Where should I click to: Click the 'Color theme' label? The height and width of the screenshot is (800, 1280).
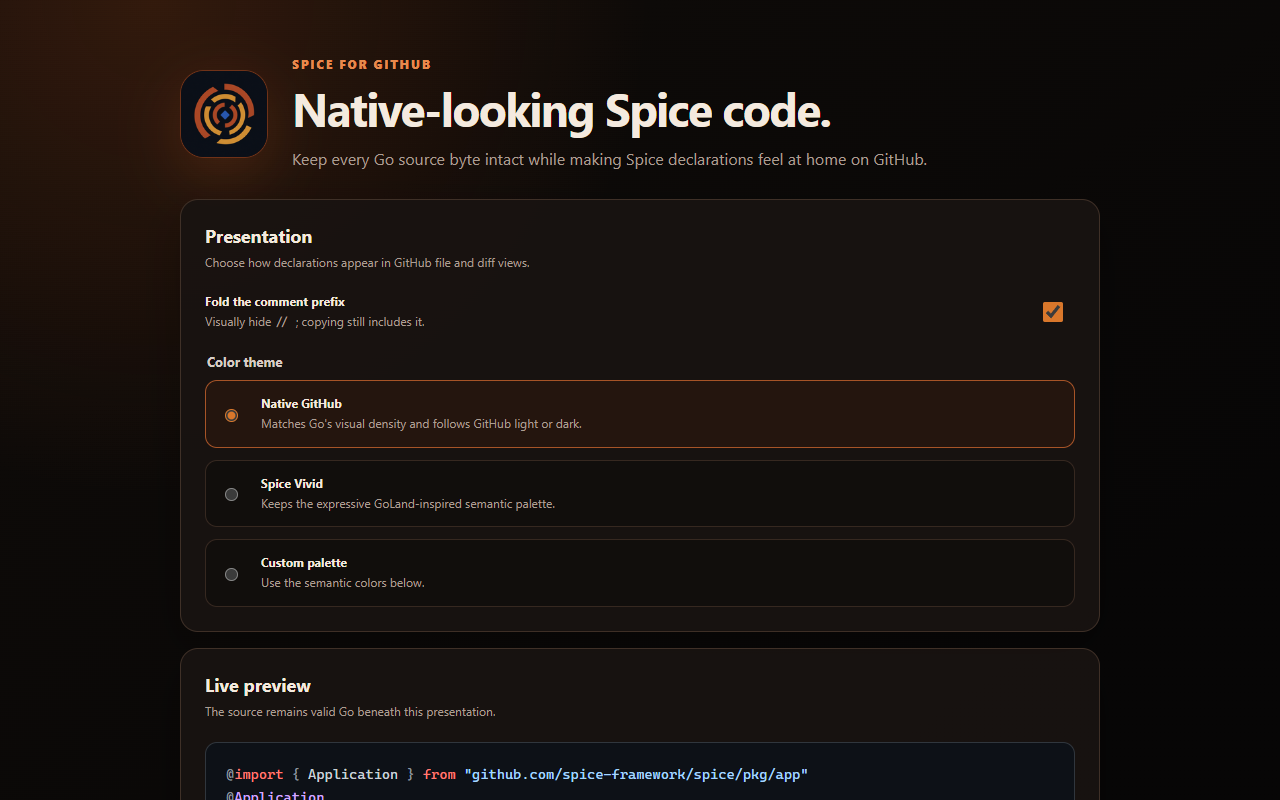point(245,362)
